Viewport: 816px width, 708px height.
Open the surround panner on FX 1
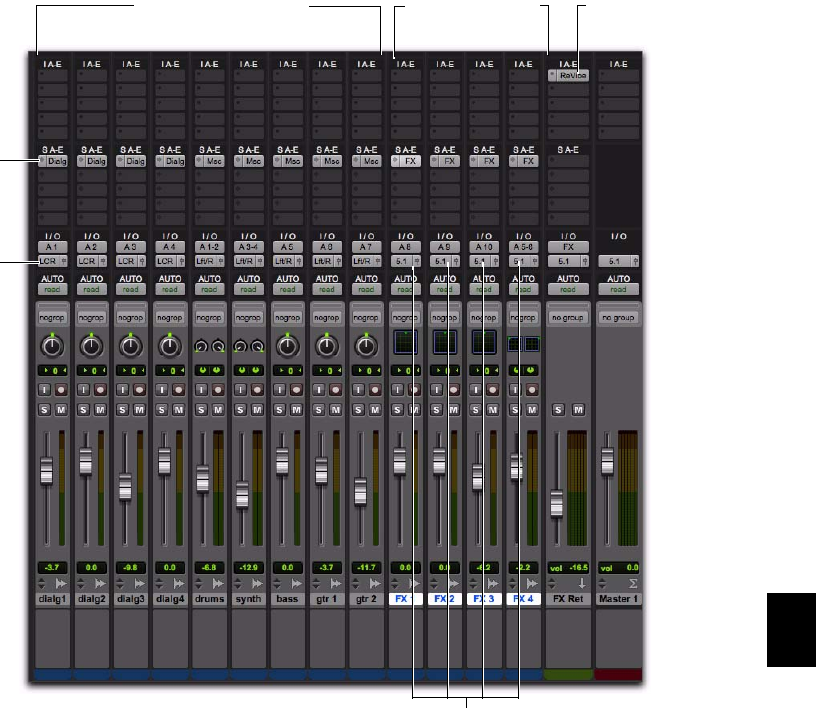[x=405, y=343]
